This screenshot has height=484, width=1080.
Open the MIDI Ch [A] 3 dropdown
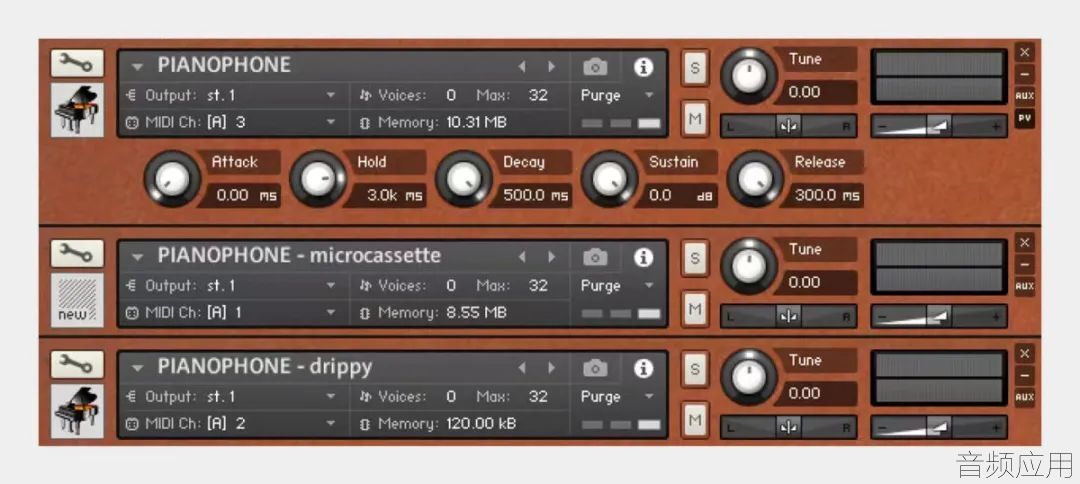(x=231, y=123)
